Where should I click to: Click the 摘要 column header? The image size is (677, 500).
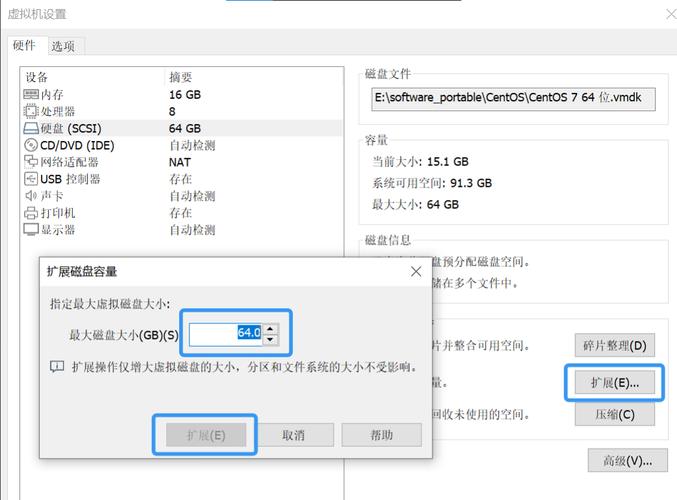[x=180, y=77]
